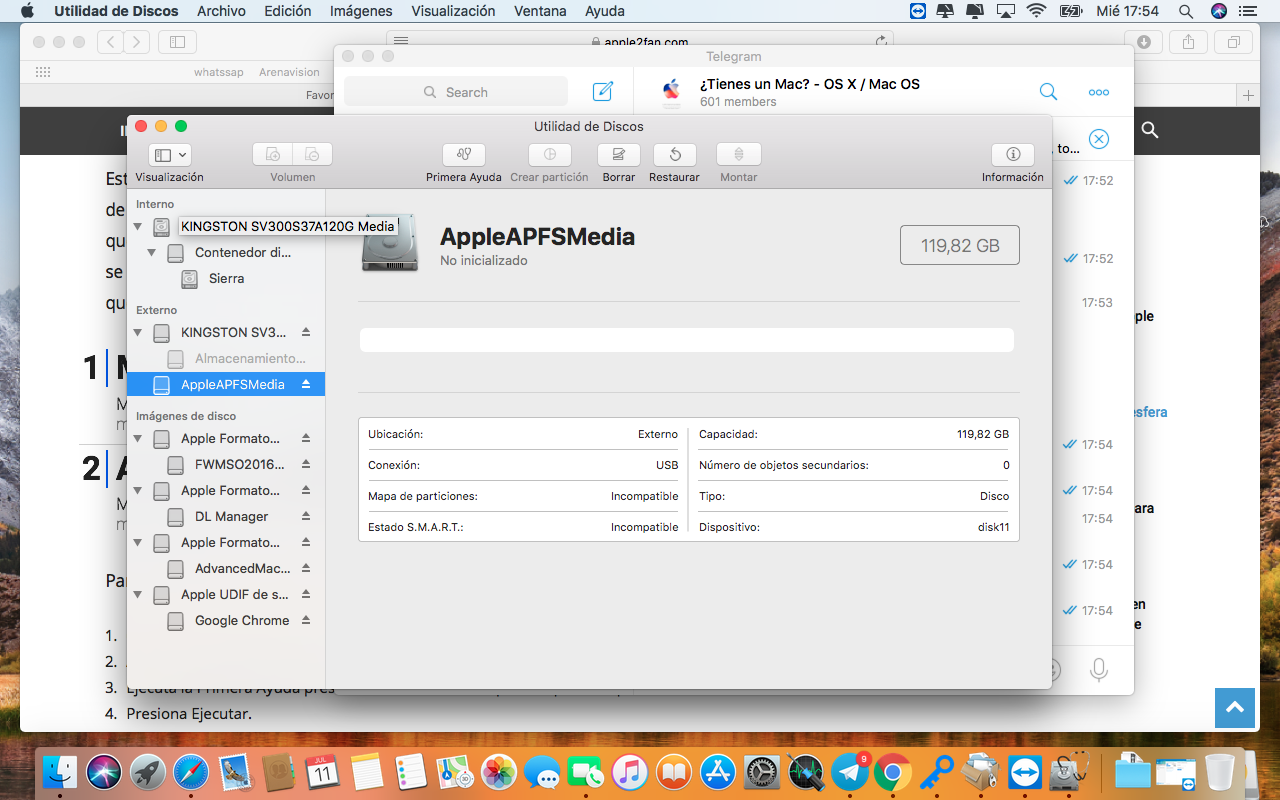Collapse the Contenedor di... container
The image size is (1280, 800).
pos(152,252)
